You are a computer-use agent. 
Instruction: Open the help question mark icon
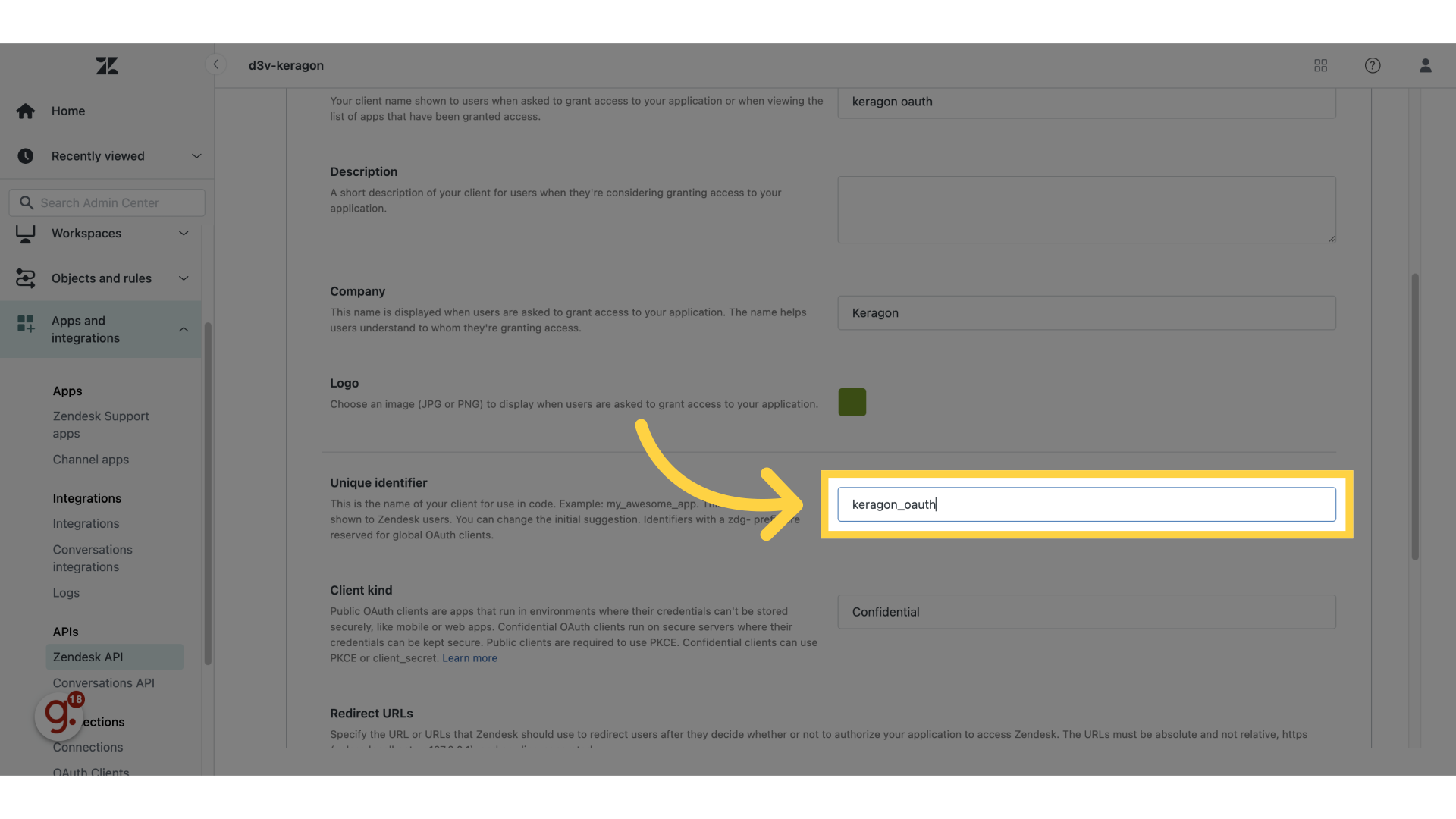coord(1373,66)
